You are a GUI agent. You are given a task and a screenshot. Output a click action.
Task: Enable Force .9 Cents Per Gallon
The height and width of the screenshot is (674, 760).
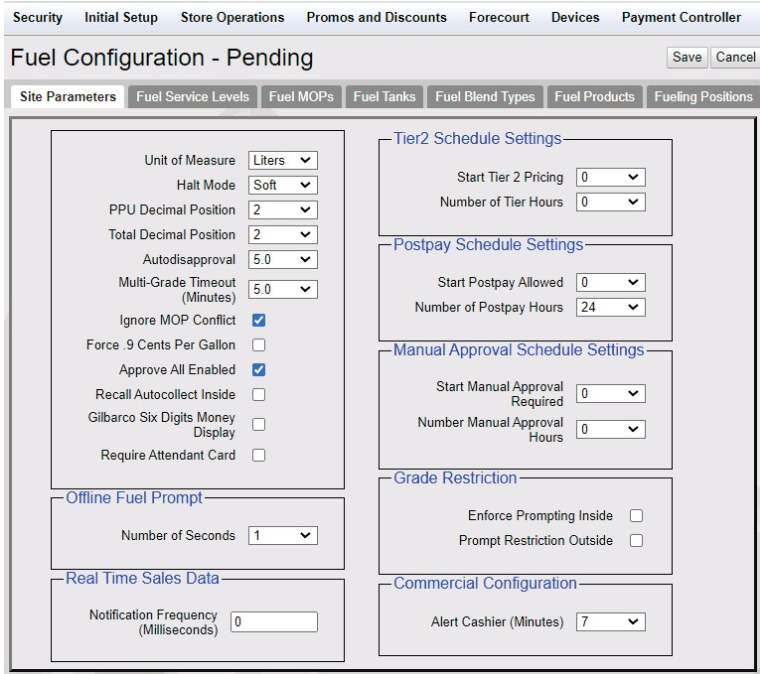click(x=259, y=345)
